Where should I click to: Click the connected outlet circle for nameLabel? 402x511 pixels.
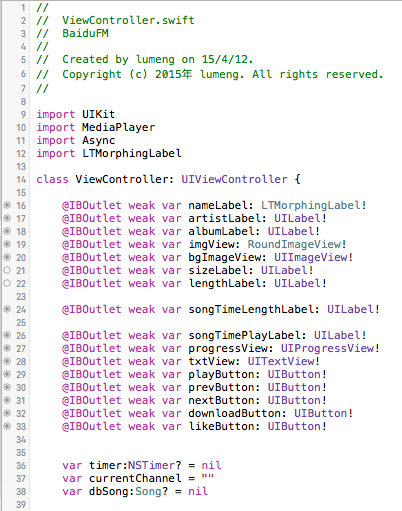[7, 205]
